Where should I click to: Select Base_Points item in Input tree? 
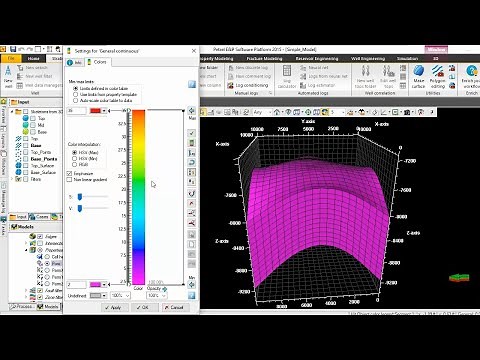pos(44,159)
